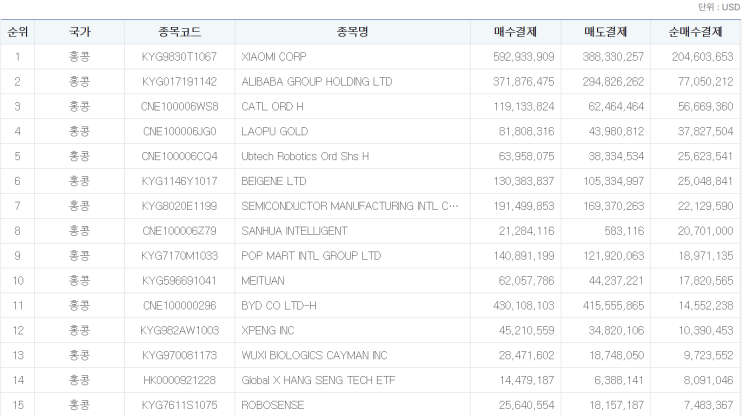Click stock code CNE100006JG0
Viewport: 743px width, 416px height.
point(179,132)
